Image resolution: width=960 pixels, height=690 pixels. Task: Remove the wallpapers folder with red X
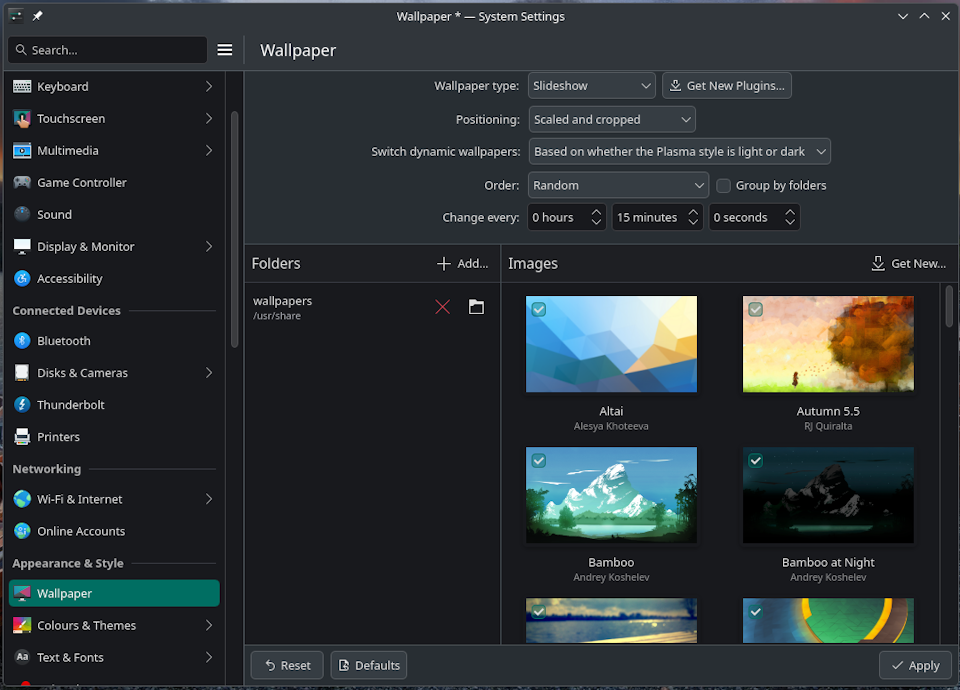[442, 307]
